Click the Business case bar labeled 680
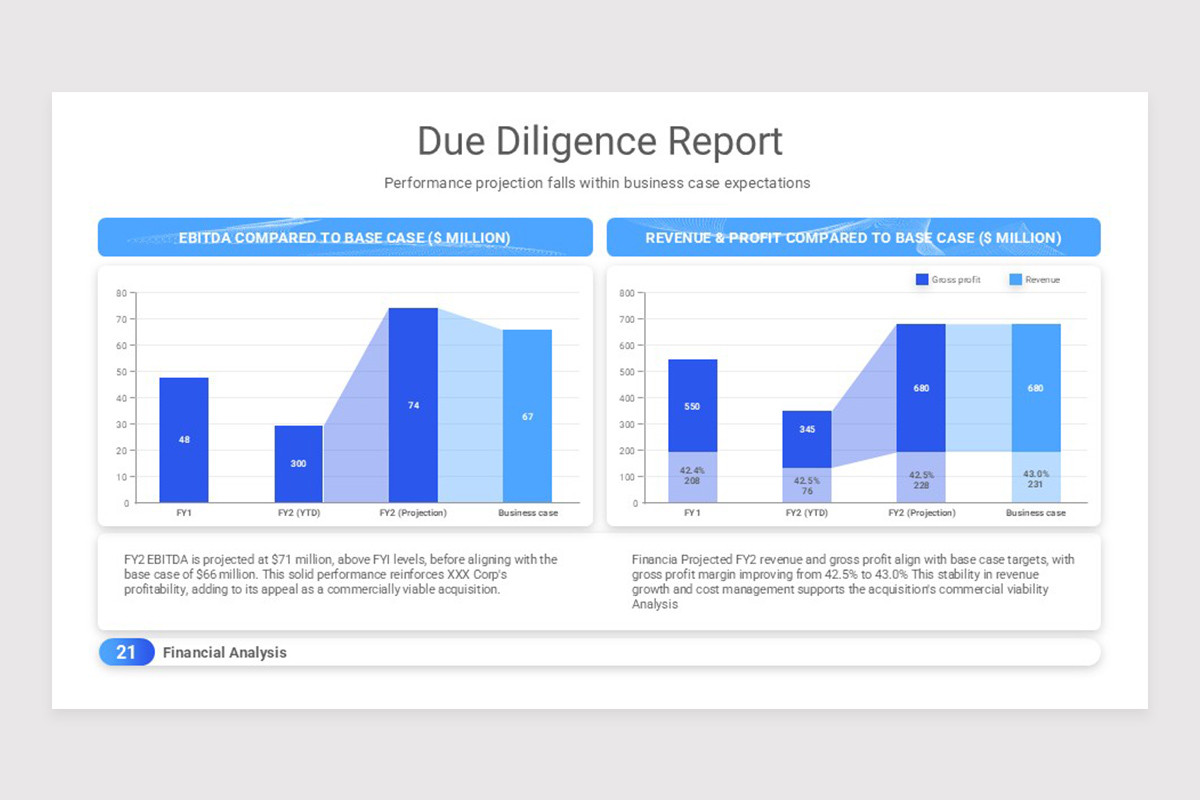Image resolution: width=1200 pixels, height=800 pixels. coord(1036,390)
